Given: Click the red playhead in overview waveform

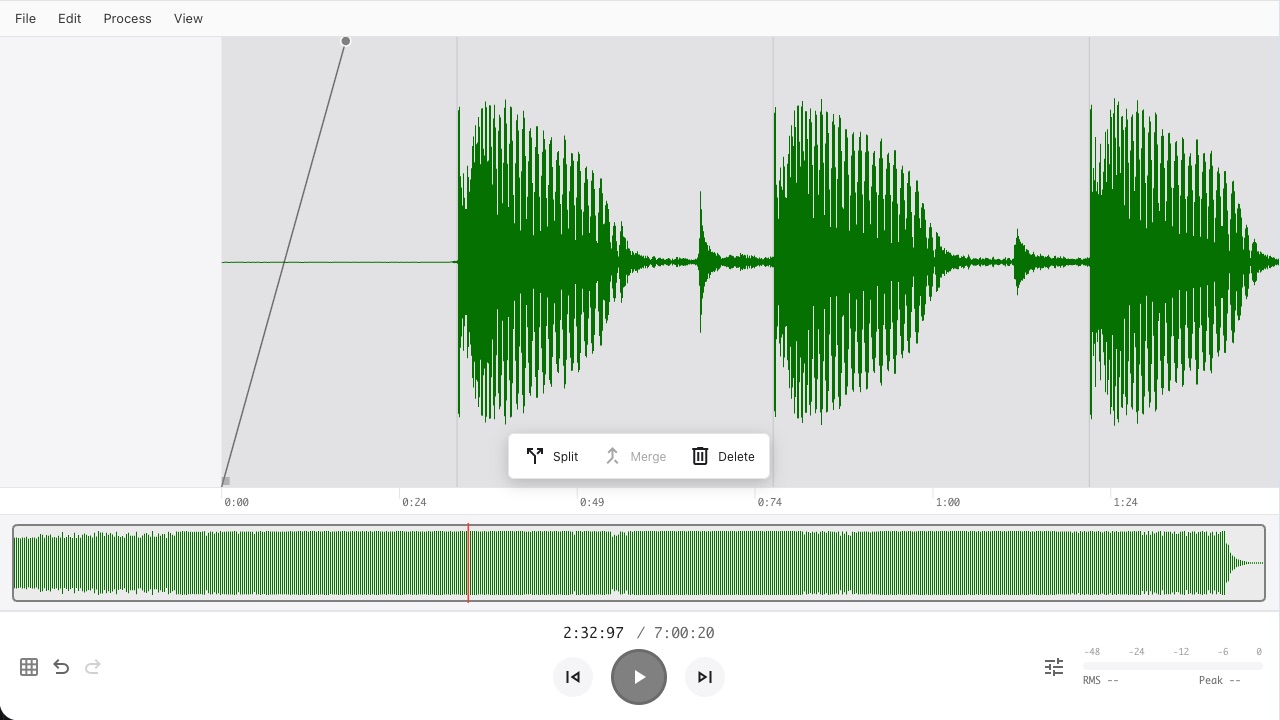Looking at the screenshot, I should pyautogui.click(x=468, y=563).
